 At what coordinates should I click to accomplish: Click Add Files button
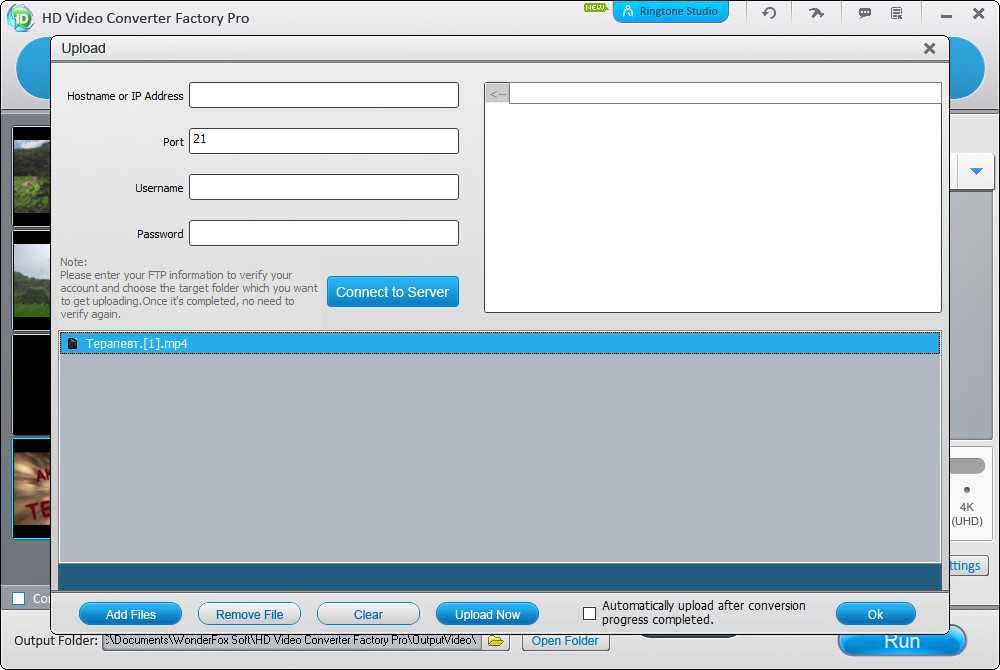130,614
